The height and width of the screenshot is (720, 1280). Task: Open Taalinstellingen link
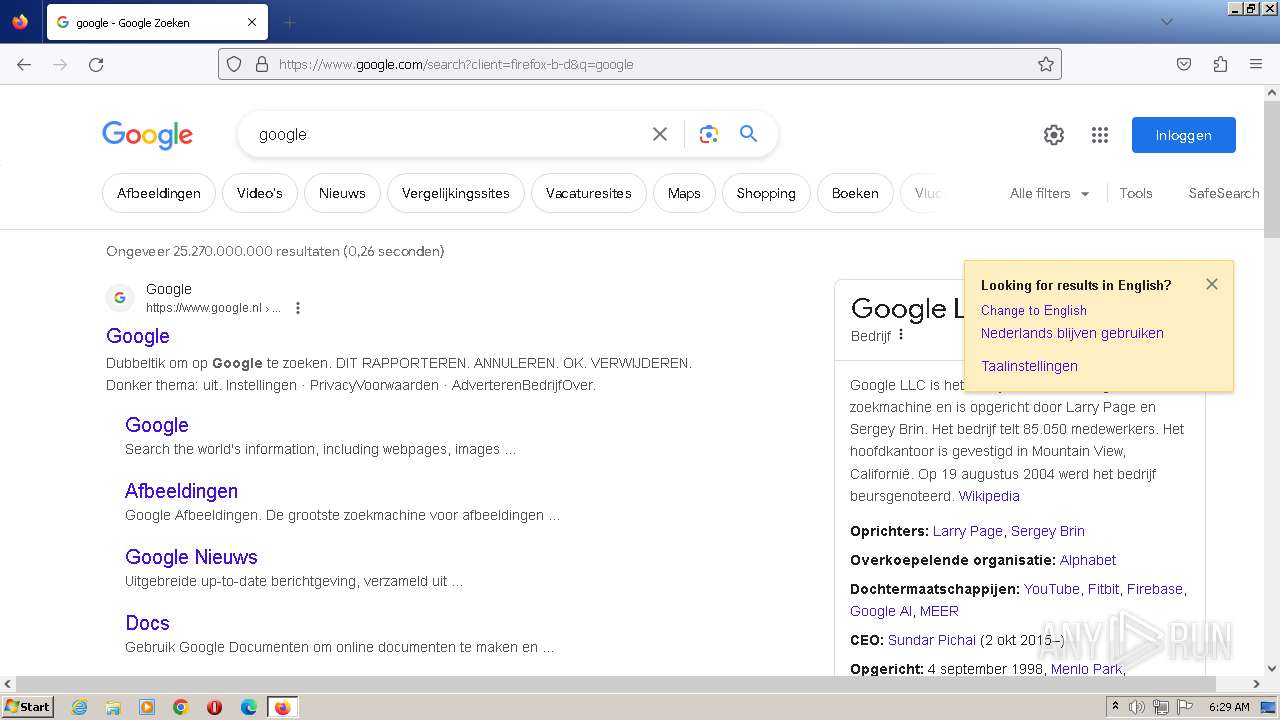[x=1029, y=366]
